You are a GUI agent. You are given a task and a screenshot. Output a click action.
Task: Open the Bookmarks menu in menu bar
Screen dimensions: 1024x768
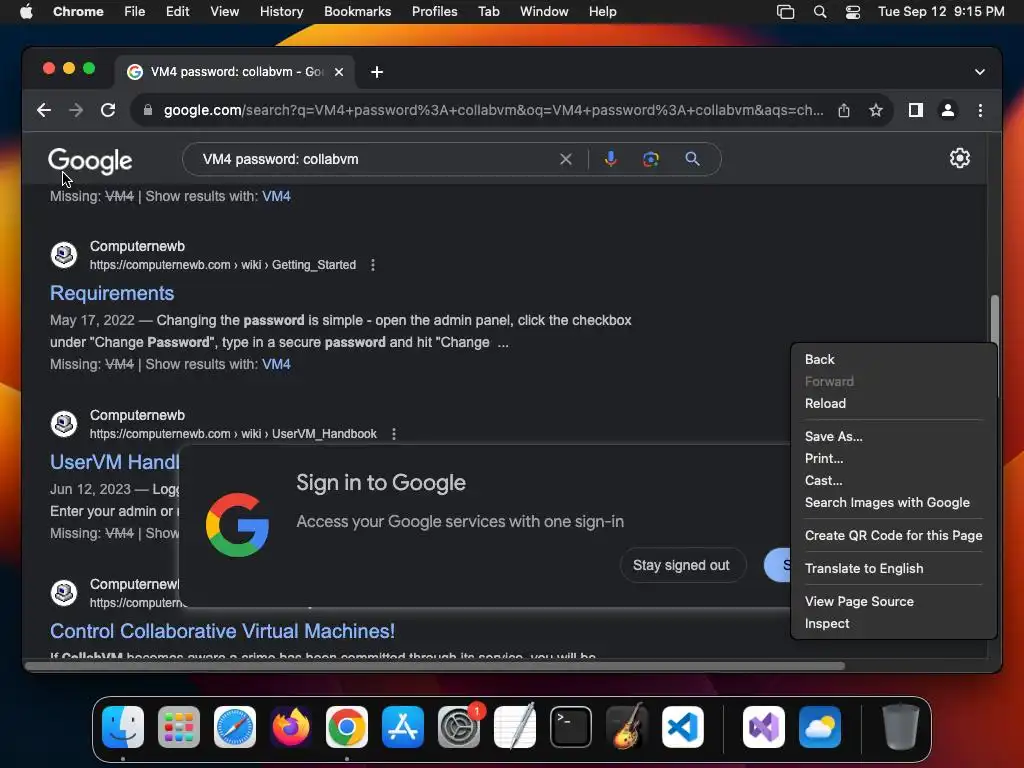tap(357, 12)
